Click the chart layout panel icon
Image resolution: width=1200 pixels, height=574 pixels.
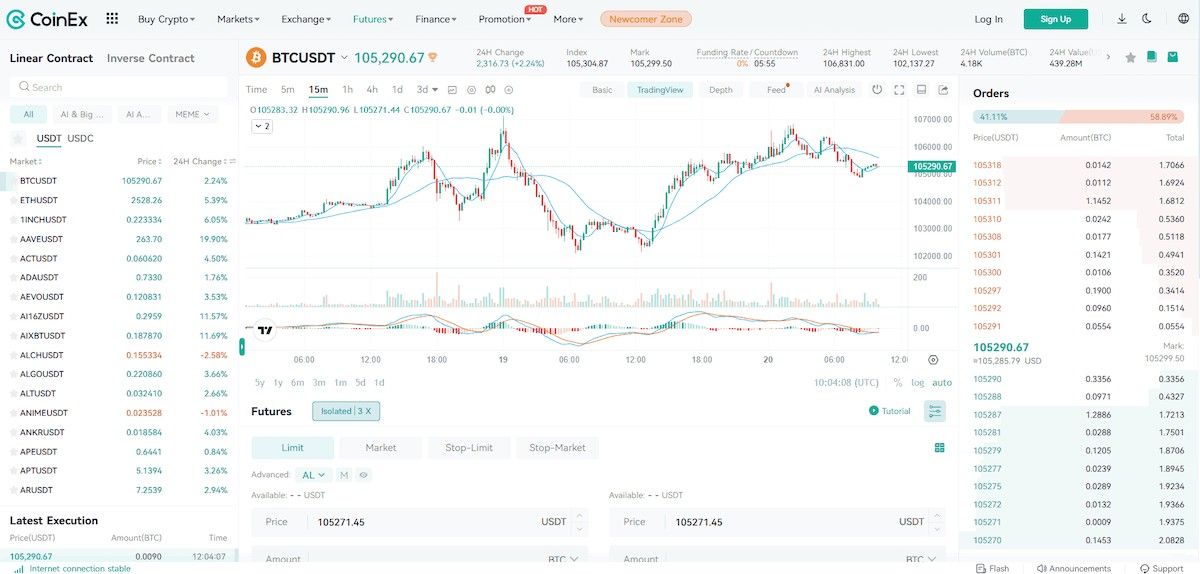(921, 90)
